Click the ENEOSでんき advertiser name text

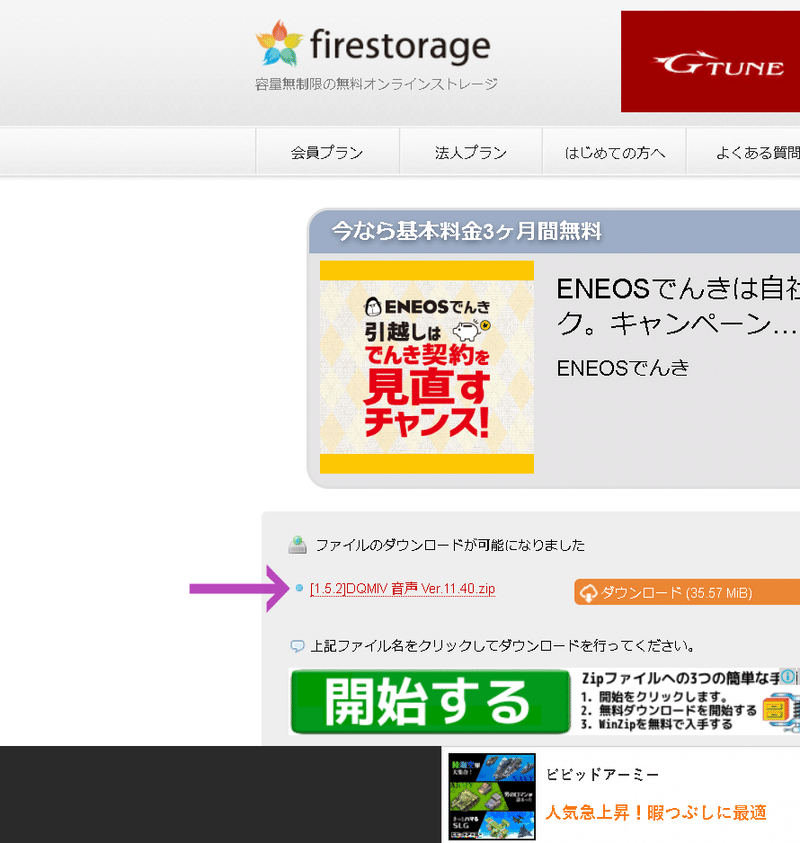623,368
